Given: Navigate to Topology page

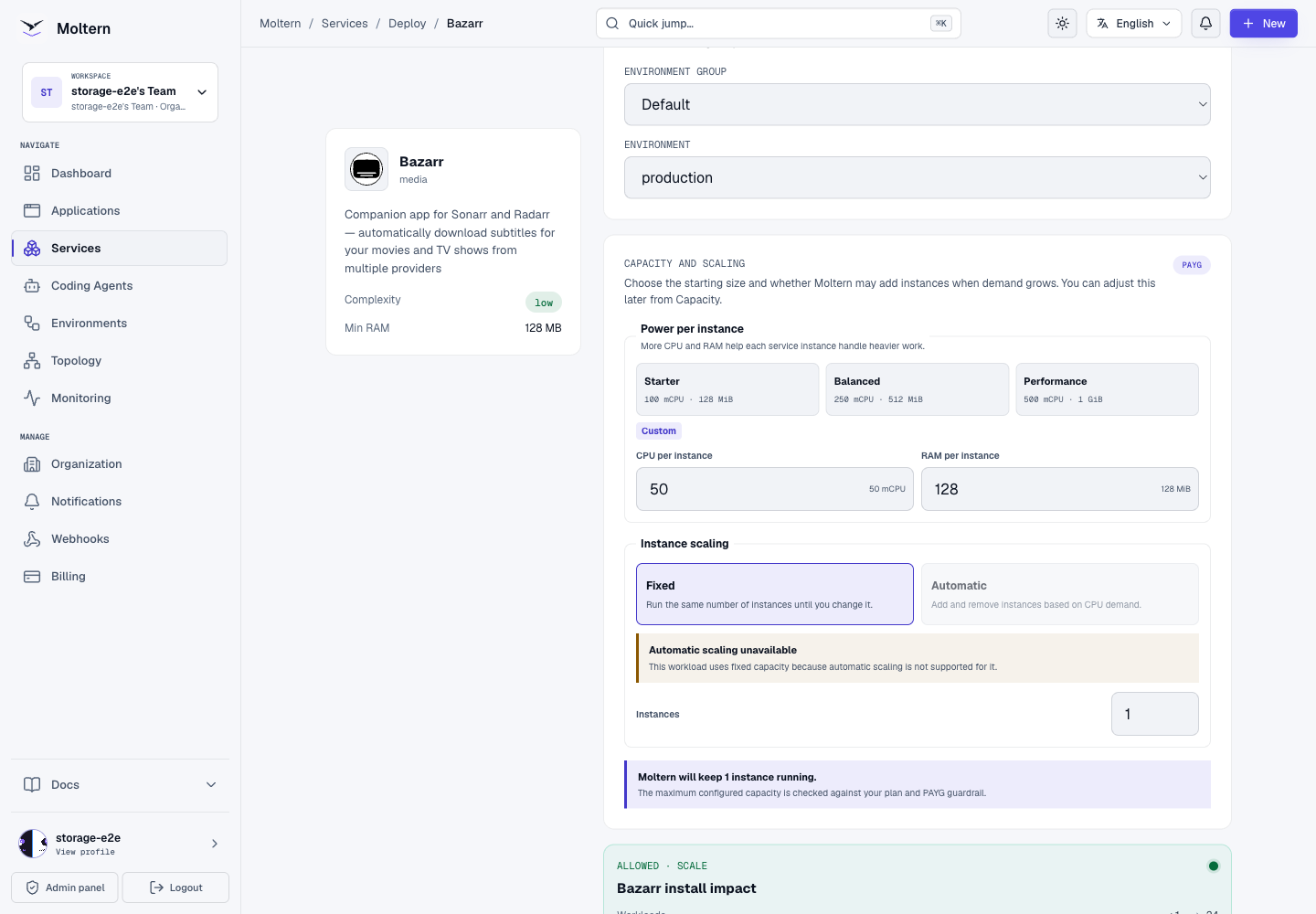Looking at the screenshot, I should 120,361.
